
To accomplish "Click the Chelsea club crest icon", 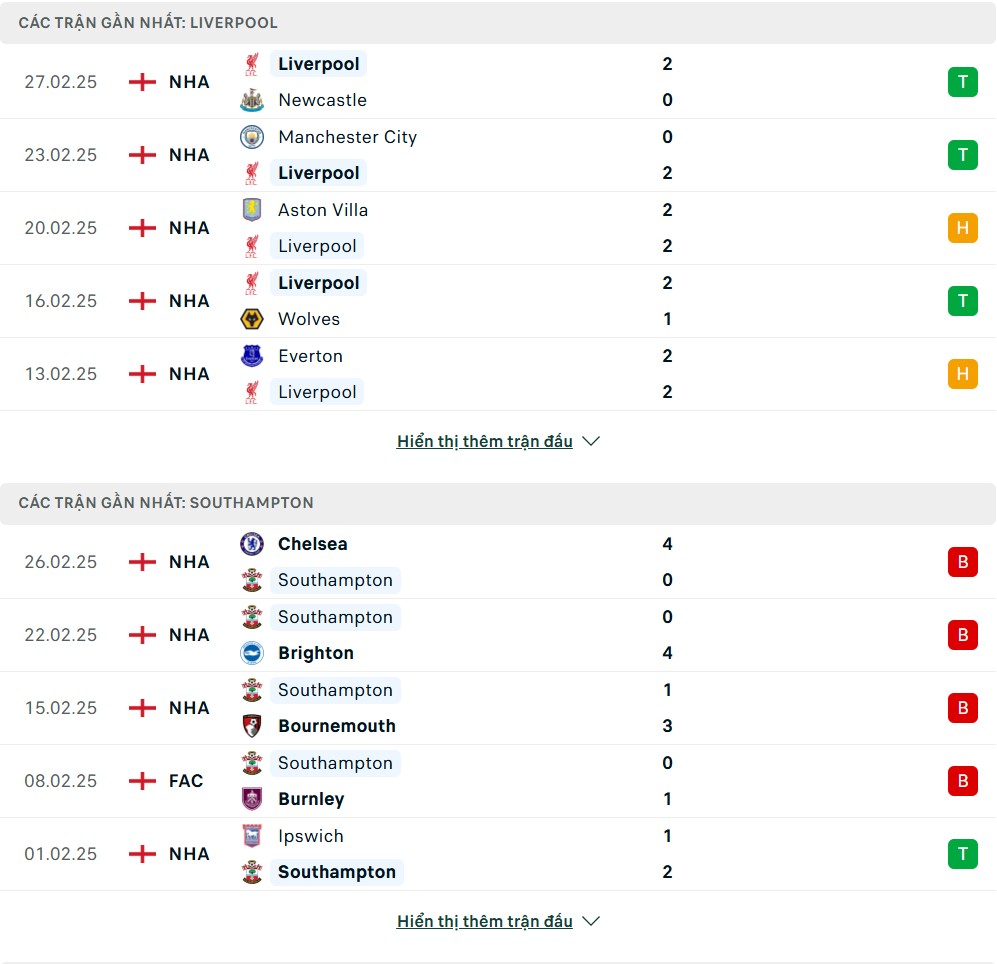I will point(252,544).
